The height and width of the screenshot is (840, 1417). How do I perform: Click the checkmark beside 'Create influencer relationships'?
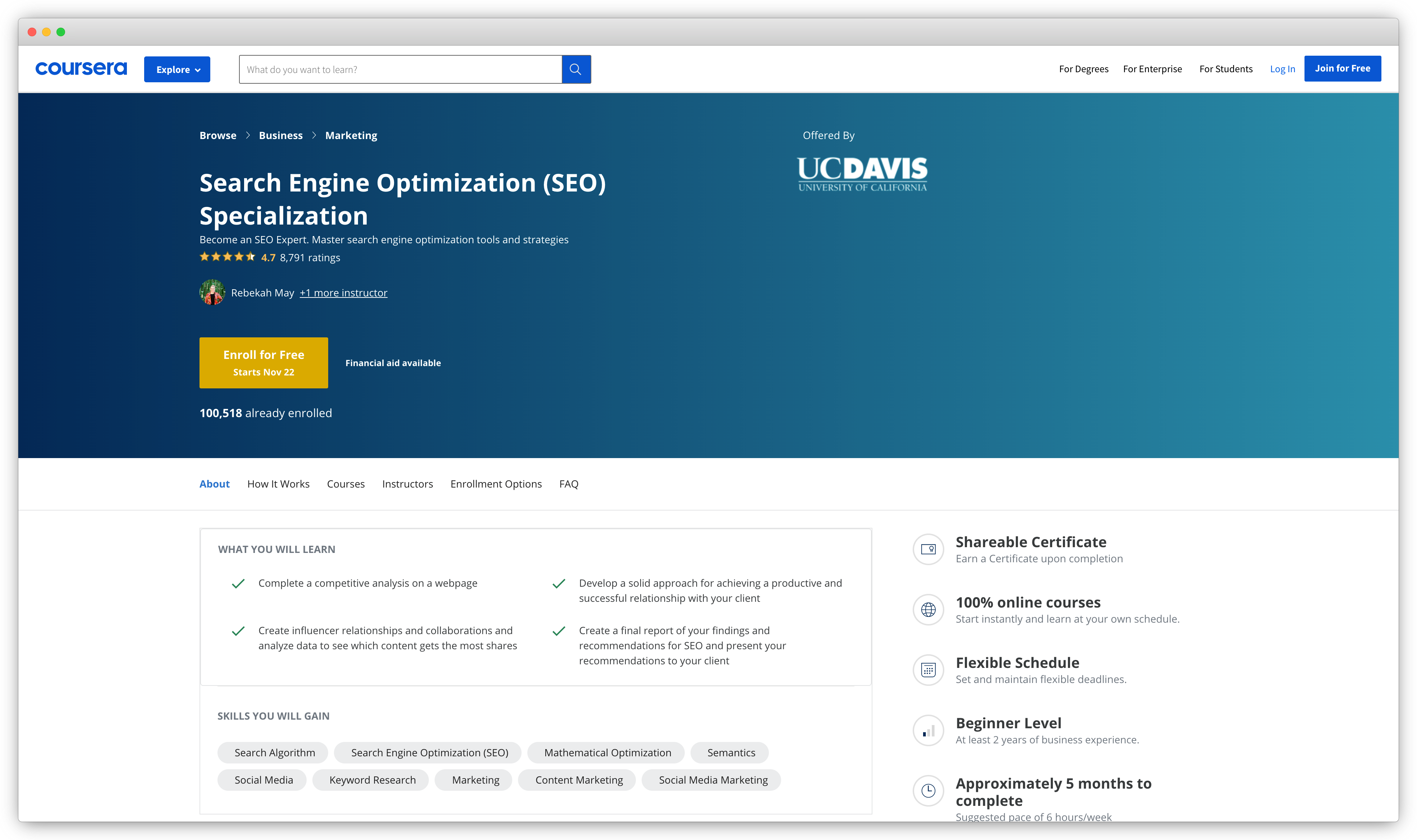point(238,631)
